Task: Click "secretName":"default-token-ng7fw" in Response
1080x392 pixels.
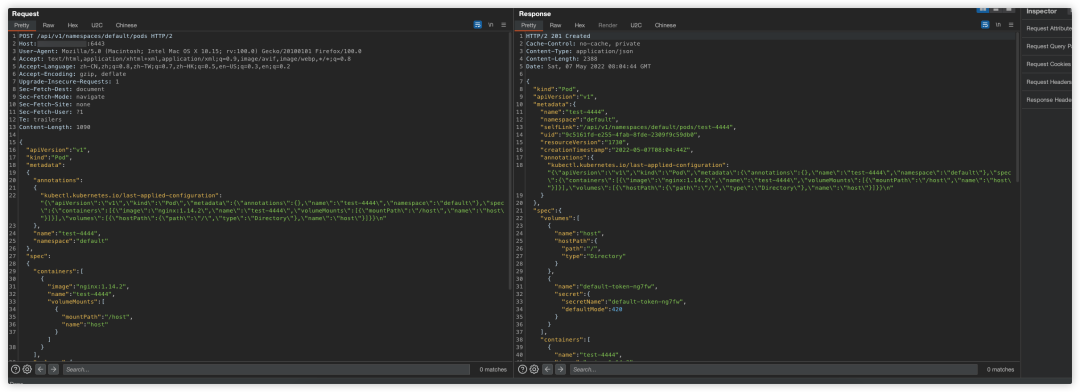Action: tap(623, 301)
